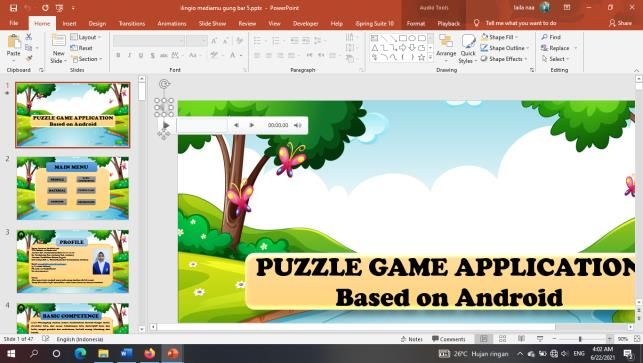Switch to the Playback tab
Screen dimensions: 643x363
(x=449, y=23)
